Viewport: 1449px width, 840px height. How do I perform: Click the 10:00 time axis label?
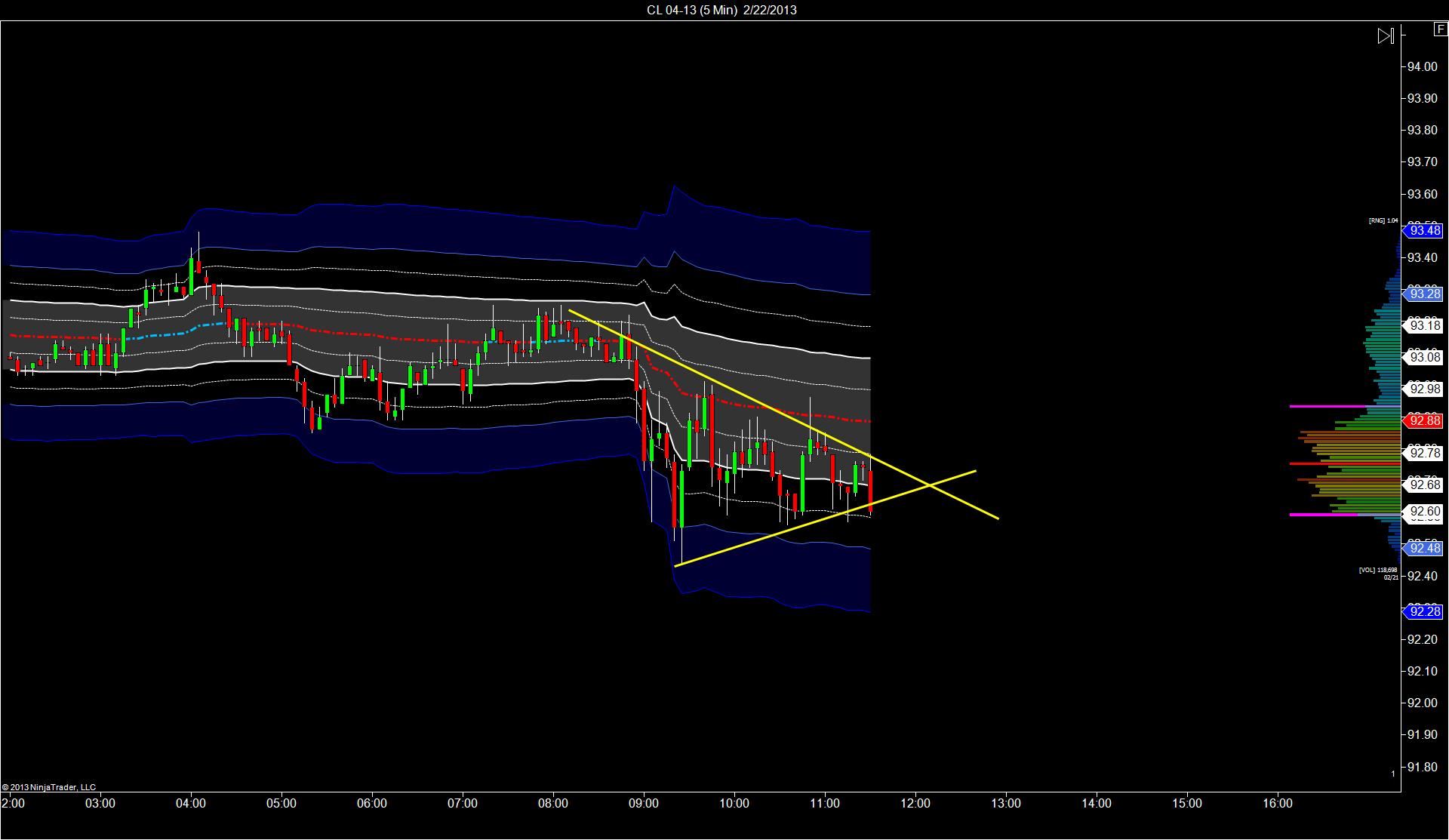pos(734,803)
